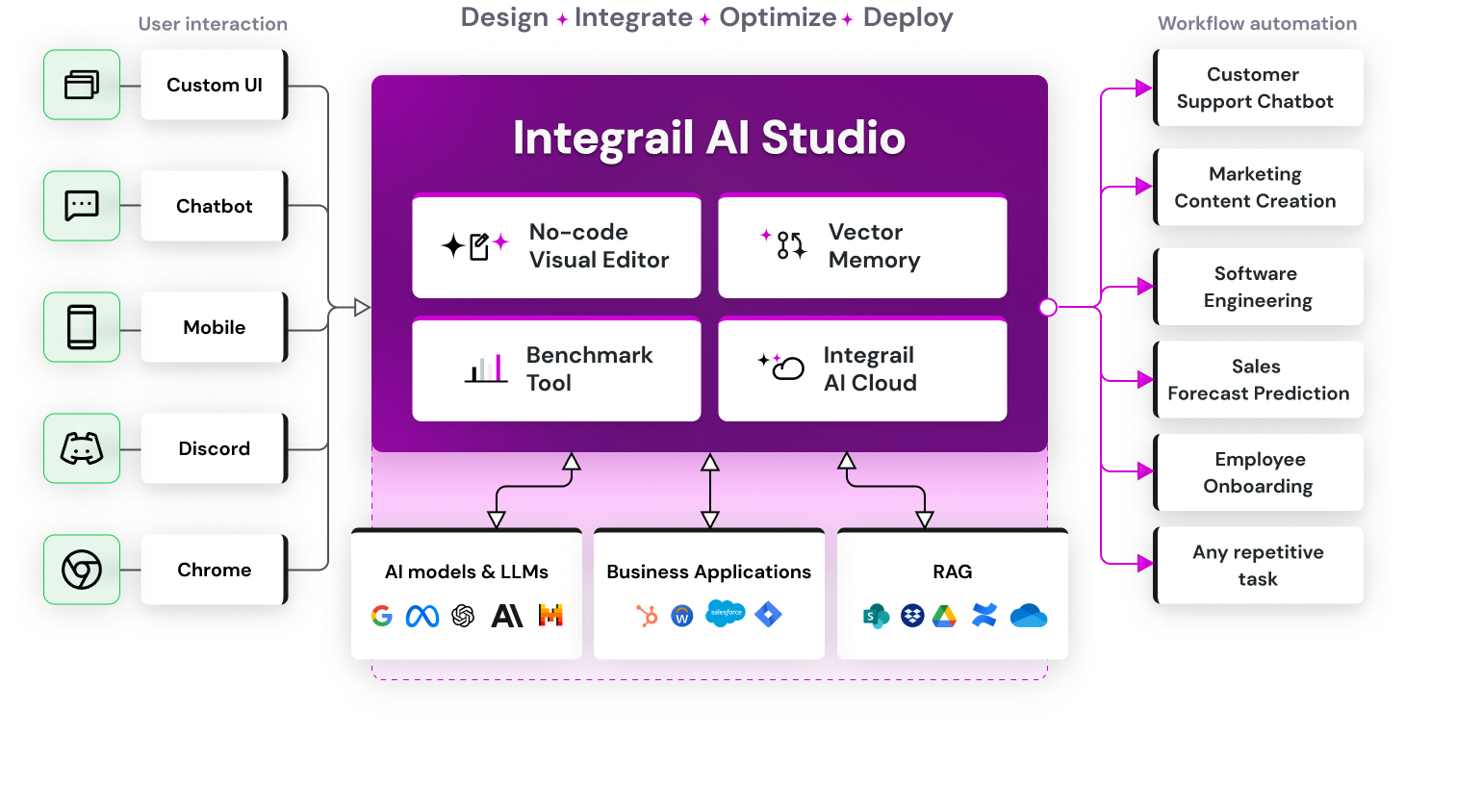The height and width of the screenshot is (812, 1482).
Task: Open the Integrail AI Cloud tile
Action: click(862, 369)
